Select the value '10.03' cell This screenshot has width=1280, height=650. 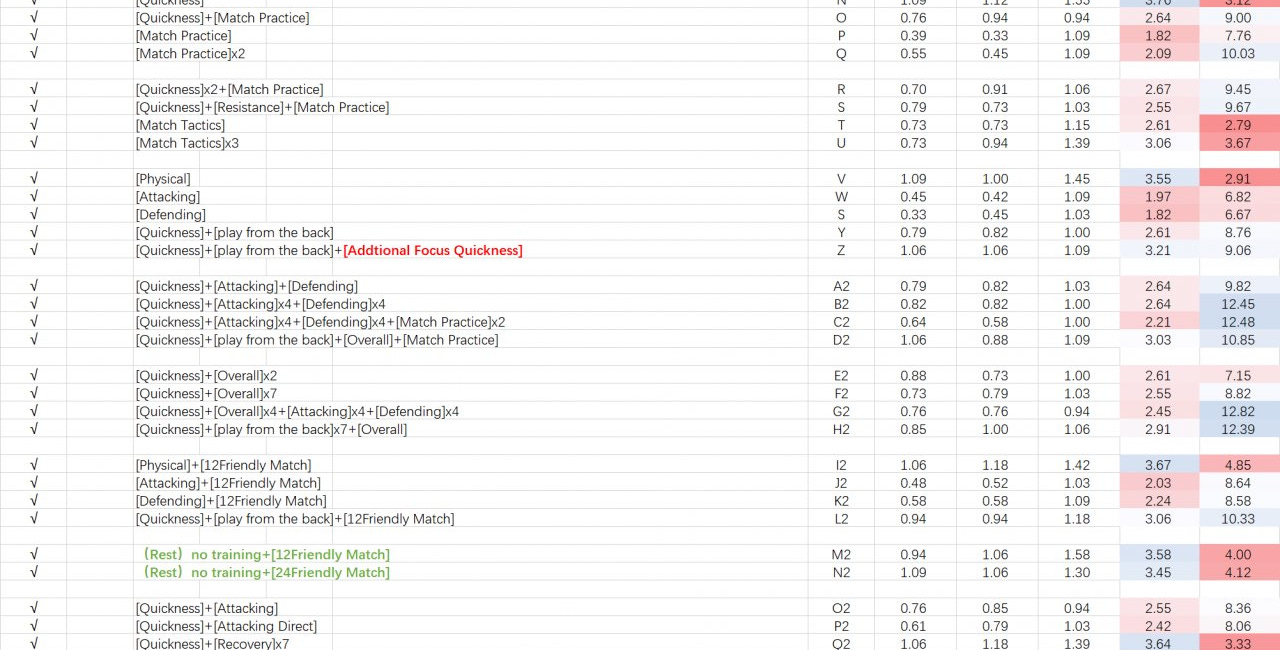tap(1238, 54)
